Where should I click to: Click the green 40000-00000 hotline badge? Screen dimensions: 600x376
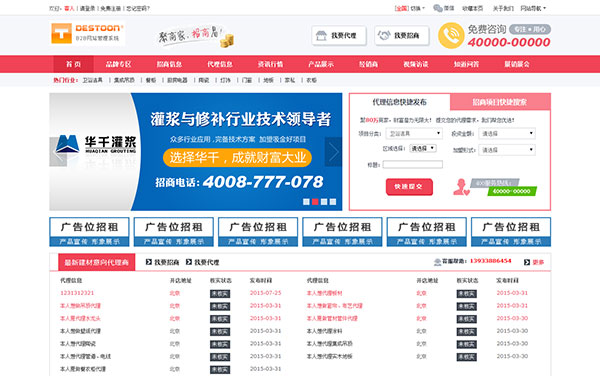pos(512,191)
